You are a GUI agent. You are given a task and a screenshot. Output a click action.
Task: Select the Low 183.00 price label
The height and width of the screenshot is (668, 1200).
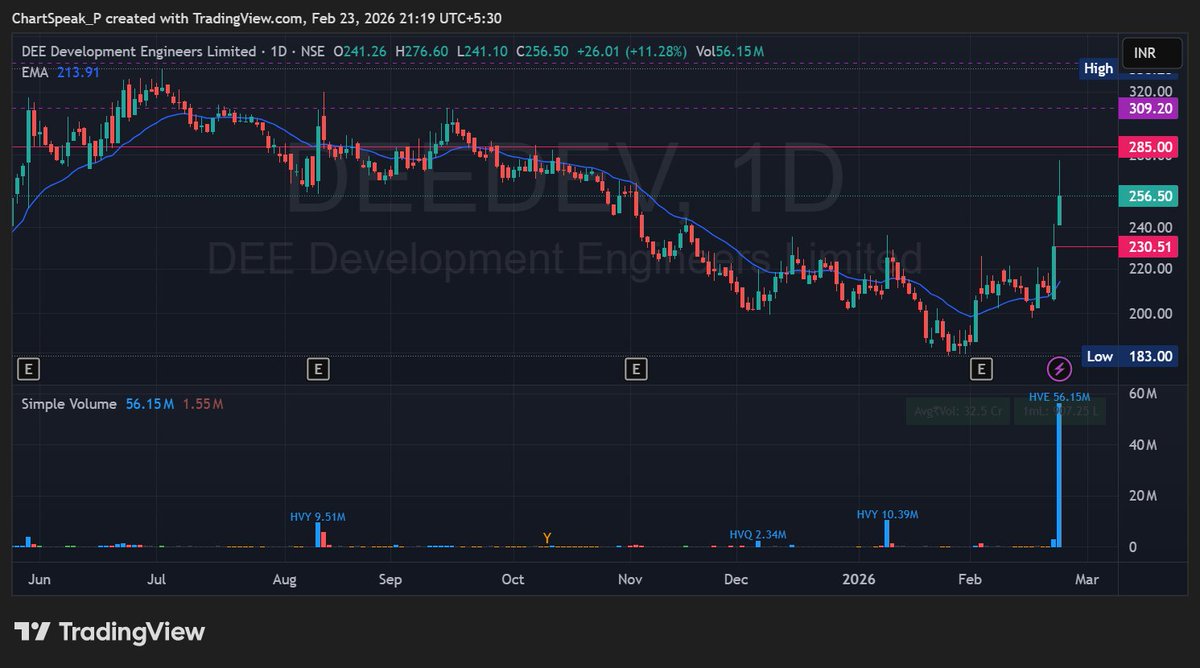point(1129,356)
